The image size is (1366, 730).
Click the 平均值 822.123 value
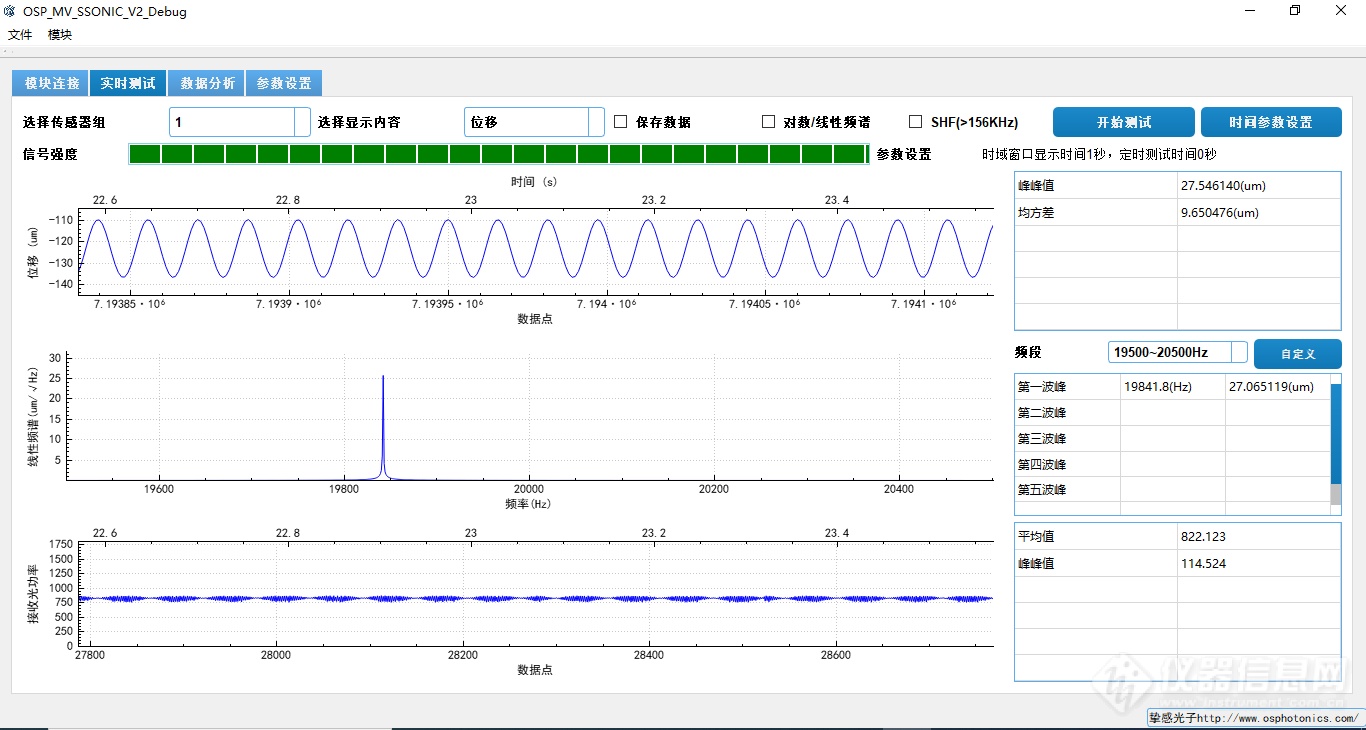(x=1258, y=536)
